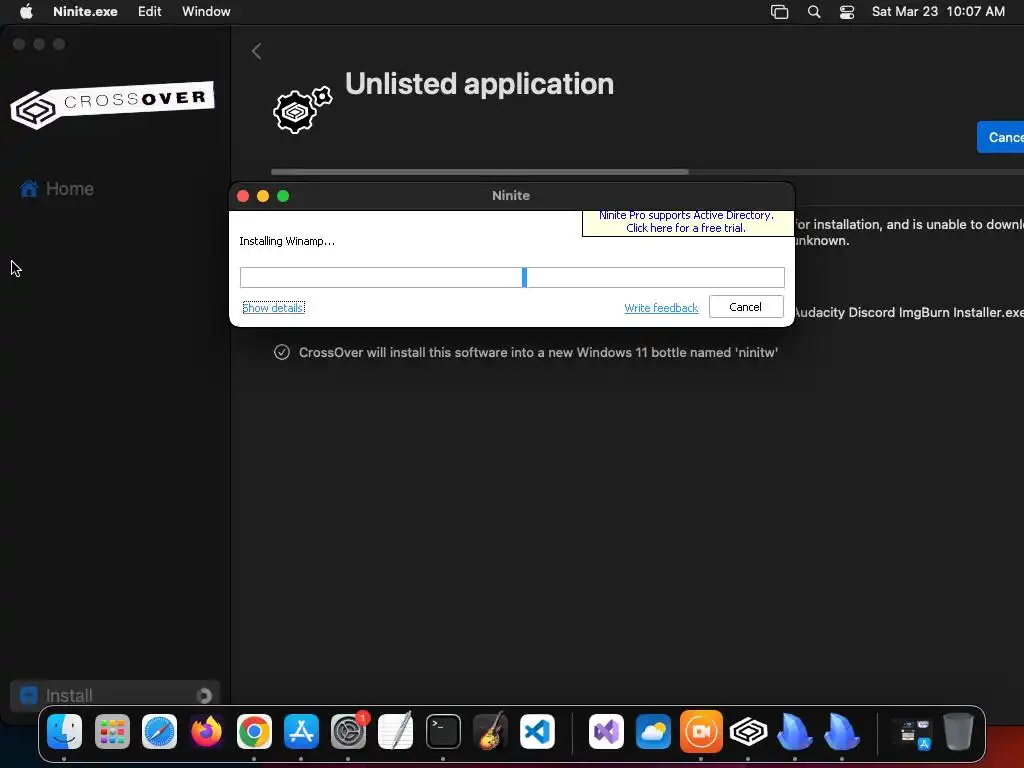Go back with the chevron arrow in CrossOver

click(257, 51)
